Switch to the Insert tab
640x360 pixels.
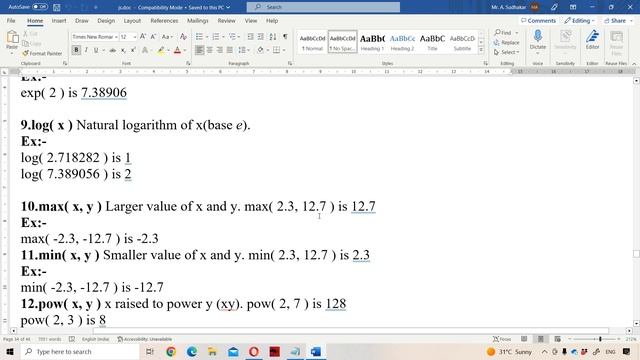pos(59,20)
